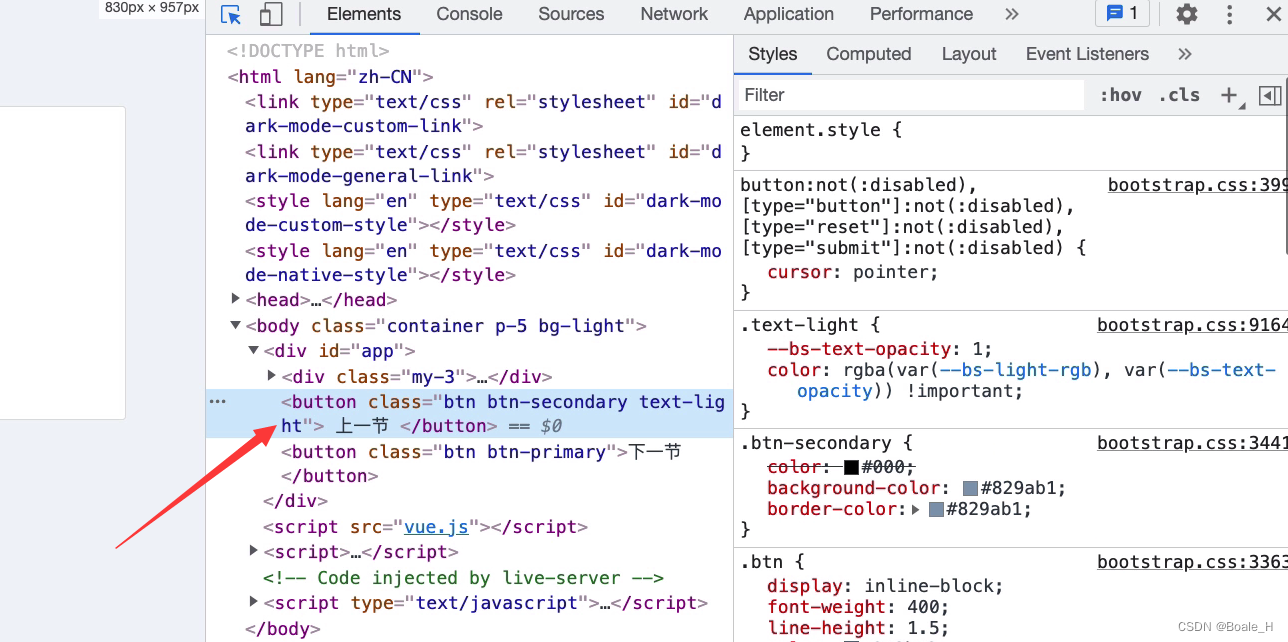Select the live-server injected comment line

(x=463, y=578)
